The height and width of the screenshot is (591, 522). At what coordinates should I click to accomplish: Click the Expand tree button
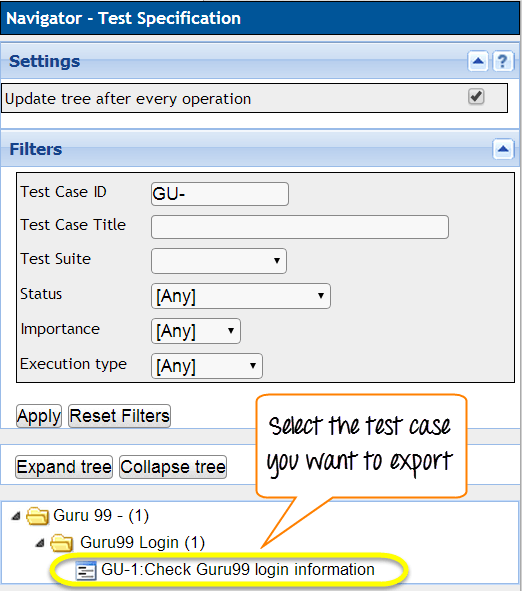[64, 467]
